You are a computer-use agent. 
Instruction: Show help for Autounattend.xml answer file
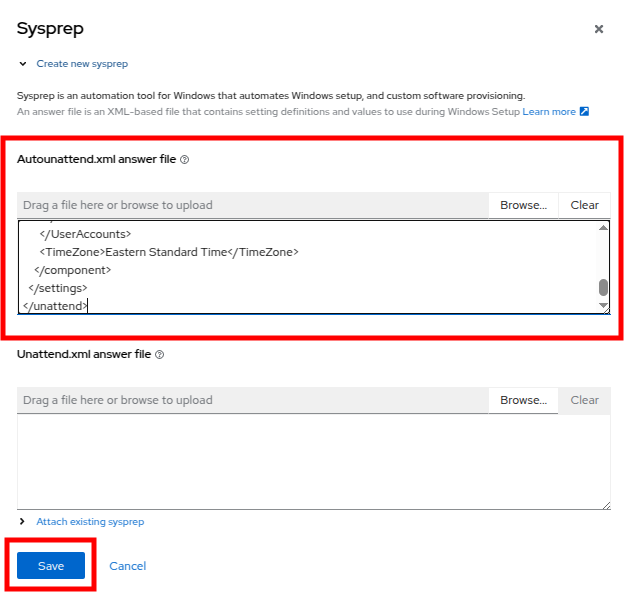click(x=184, y=159)
